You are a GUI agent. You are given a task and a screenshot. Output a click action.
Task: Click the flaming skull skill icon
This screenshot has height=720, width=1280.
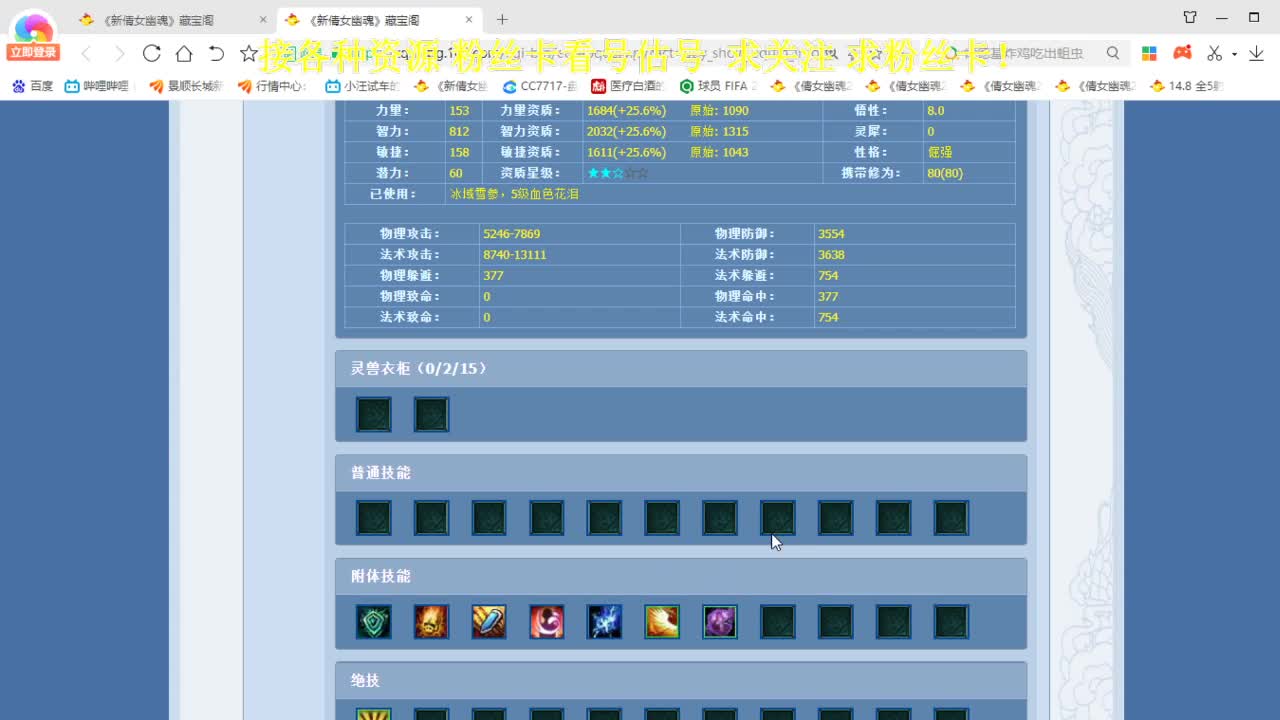[x=432, y=622]
